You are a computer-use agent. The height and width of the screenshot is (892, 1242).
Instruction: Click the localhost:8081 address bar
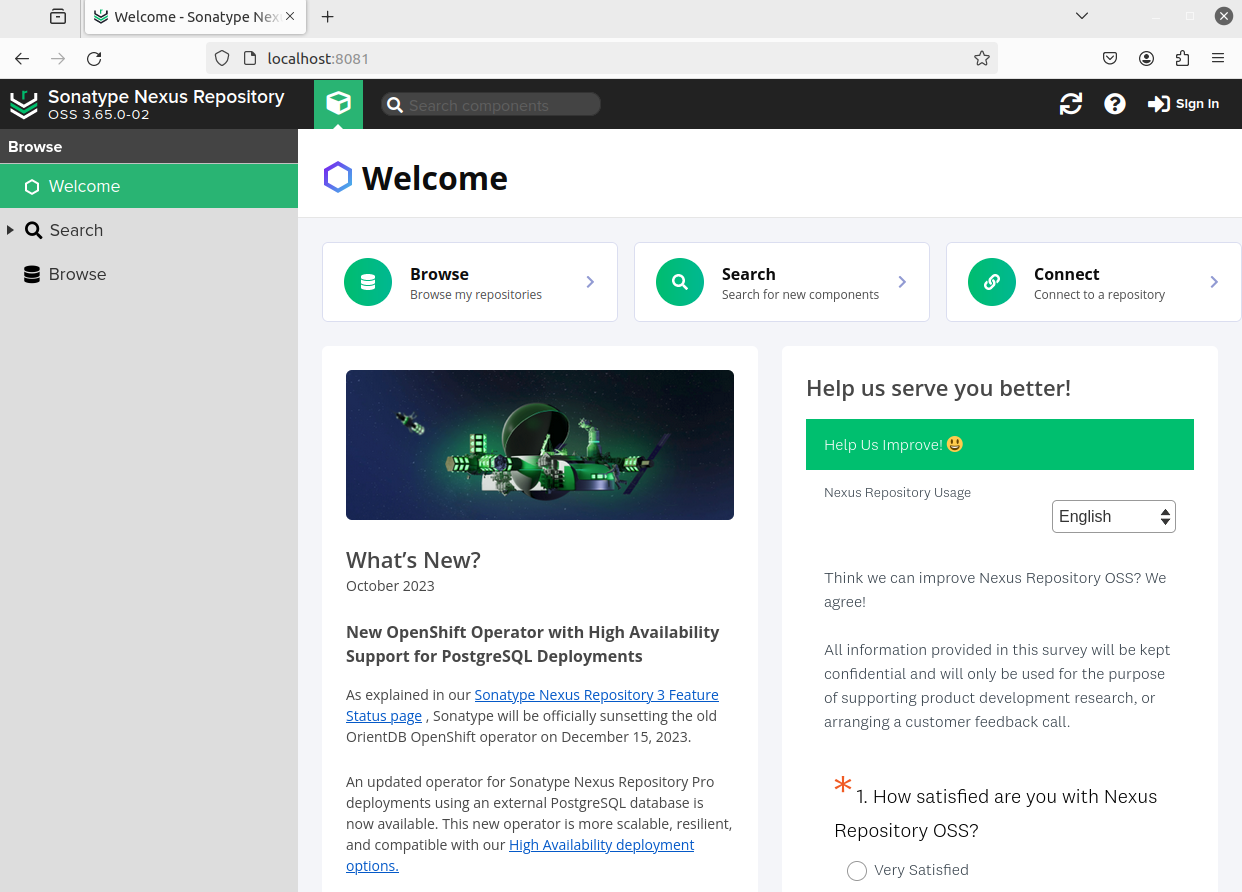(603, 58)
